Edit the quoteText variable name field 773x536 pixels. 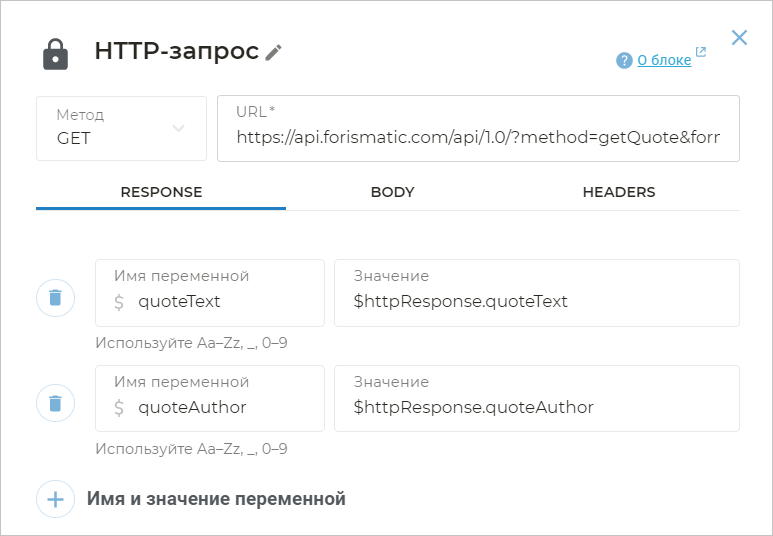pos(222,301)
